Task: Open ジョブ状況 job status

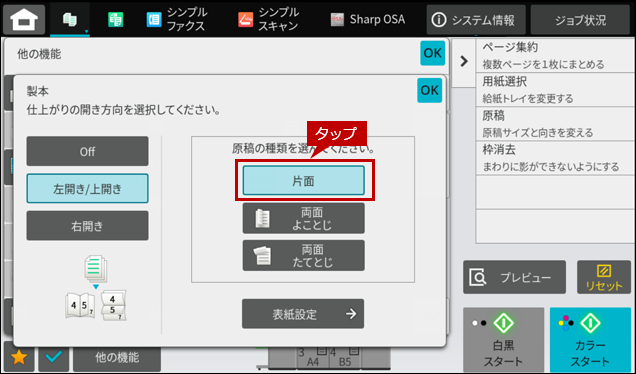Action: coord(580,20)
